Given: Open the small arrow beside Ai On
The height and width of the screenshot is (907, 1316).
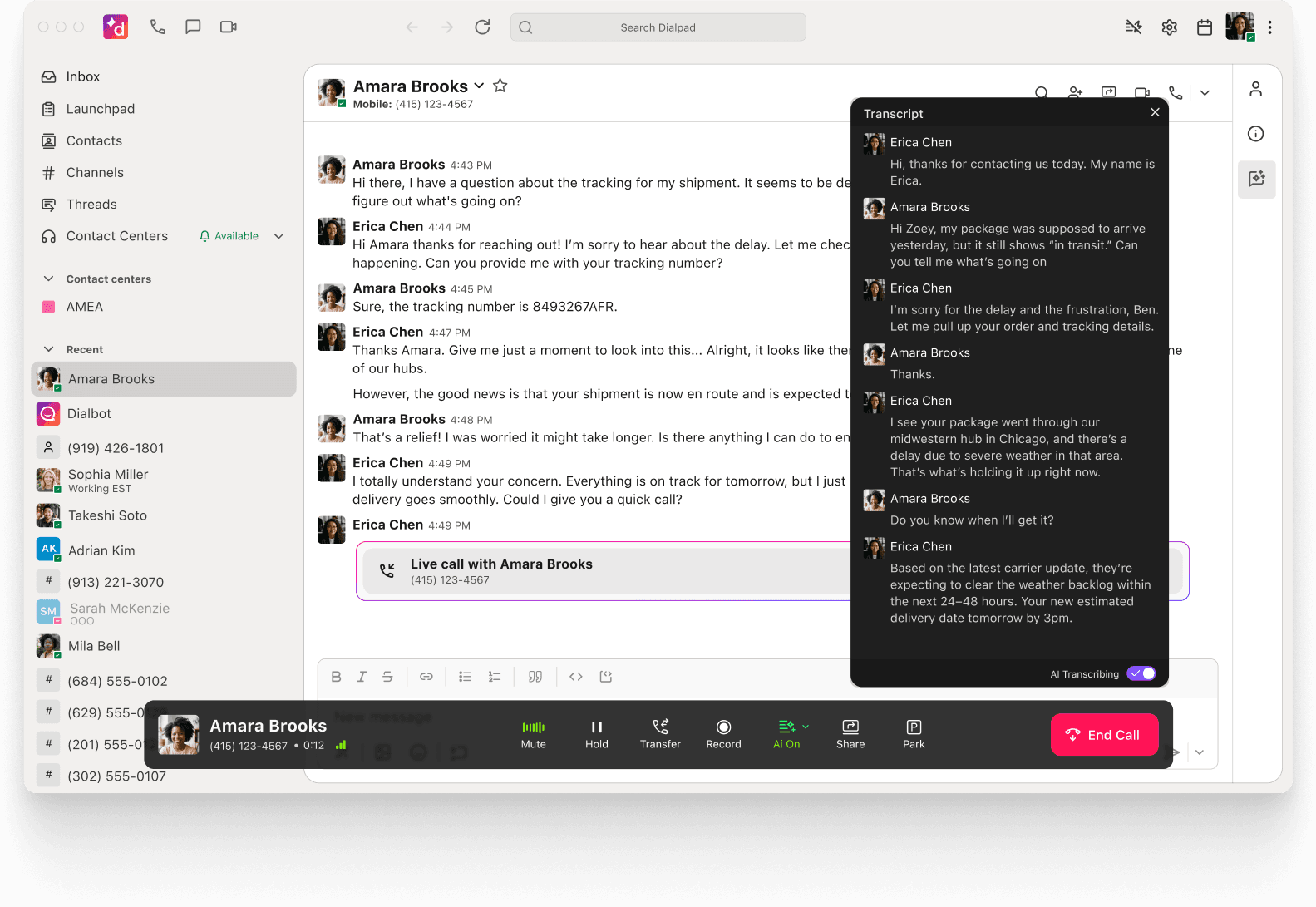Looking at the screenshot, I should pos(806,727).
